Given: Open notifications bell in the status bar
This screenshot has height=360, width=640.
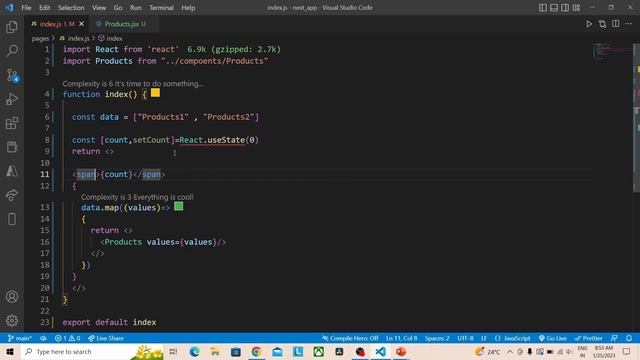Looking at the screenshot, I should pos(629,338).
